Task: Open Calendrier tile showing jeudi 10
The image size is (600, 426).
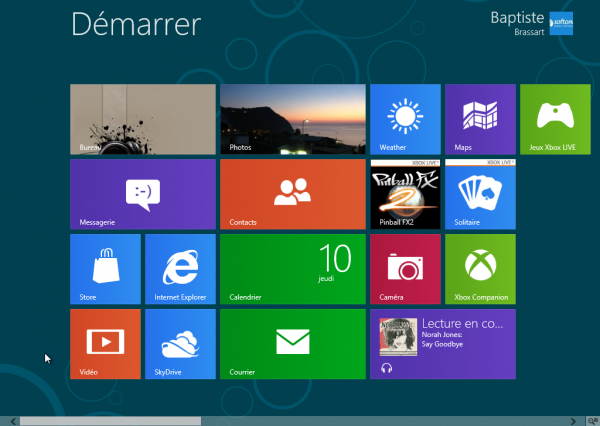Action: [292, 269]
